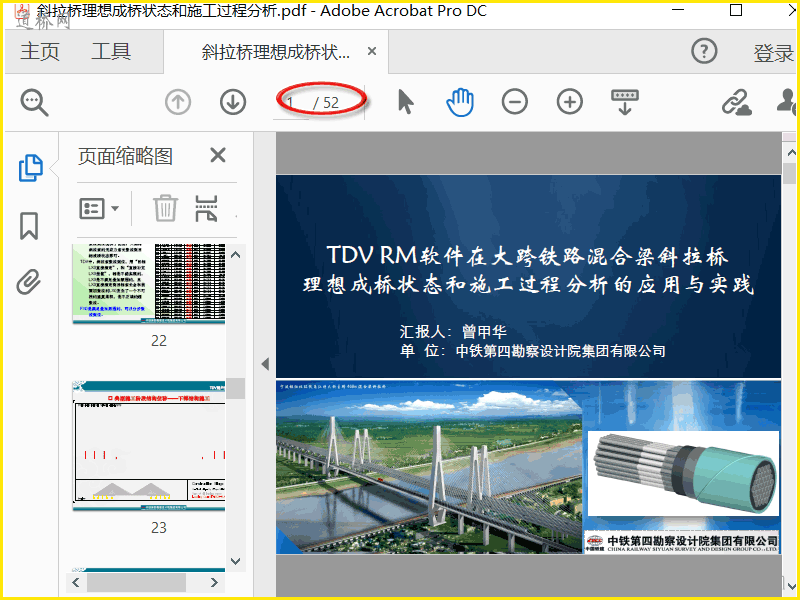The image size is (800, 600).
Task: Go to next page arrow
Action: 233,102
